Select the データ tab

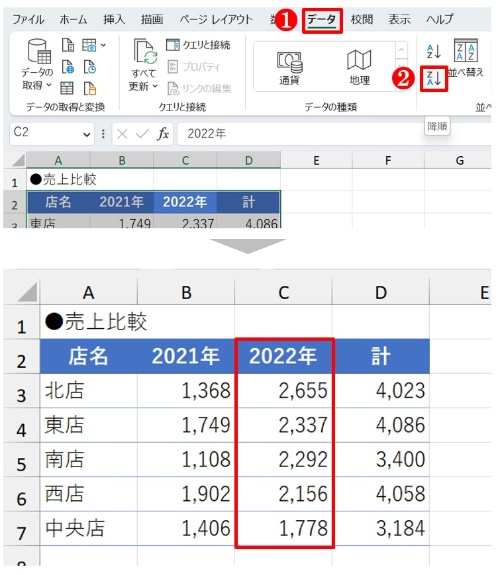[x=322, y=20]
